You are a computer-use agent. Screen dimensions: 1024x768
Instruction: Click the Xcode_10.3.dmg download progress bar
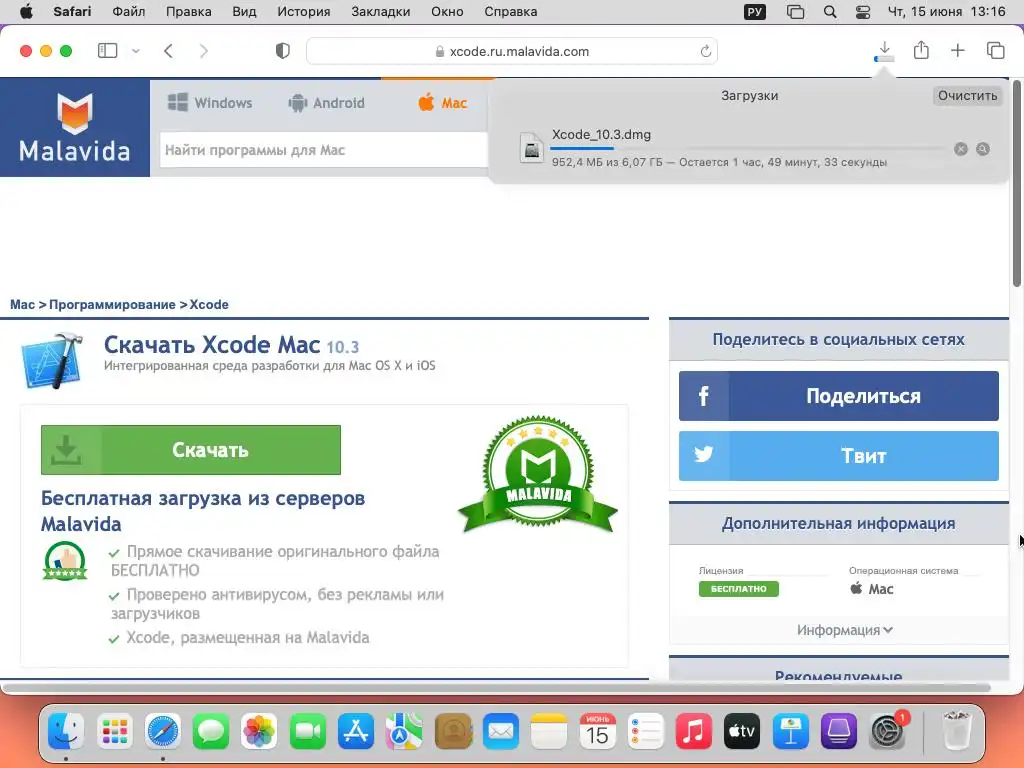pos(748,149)
